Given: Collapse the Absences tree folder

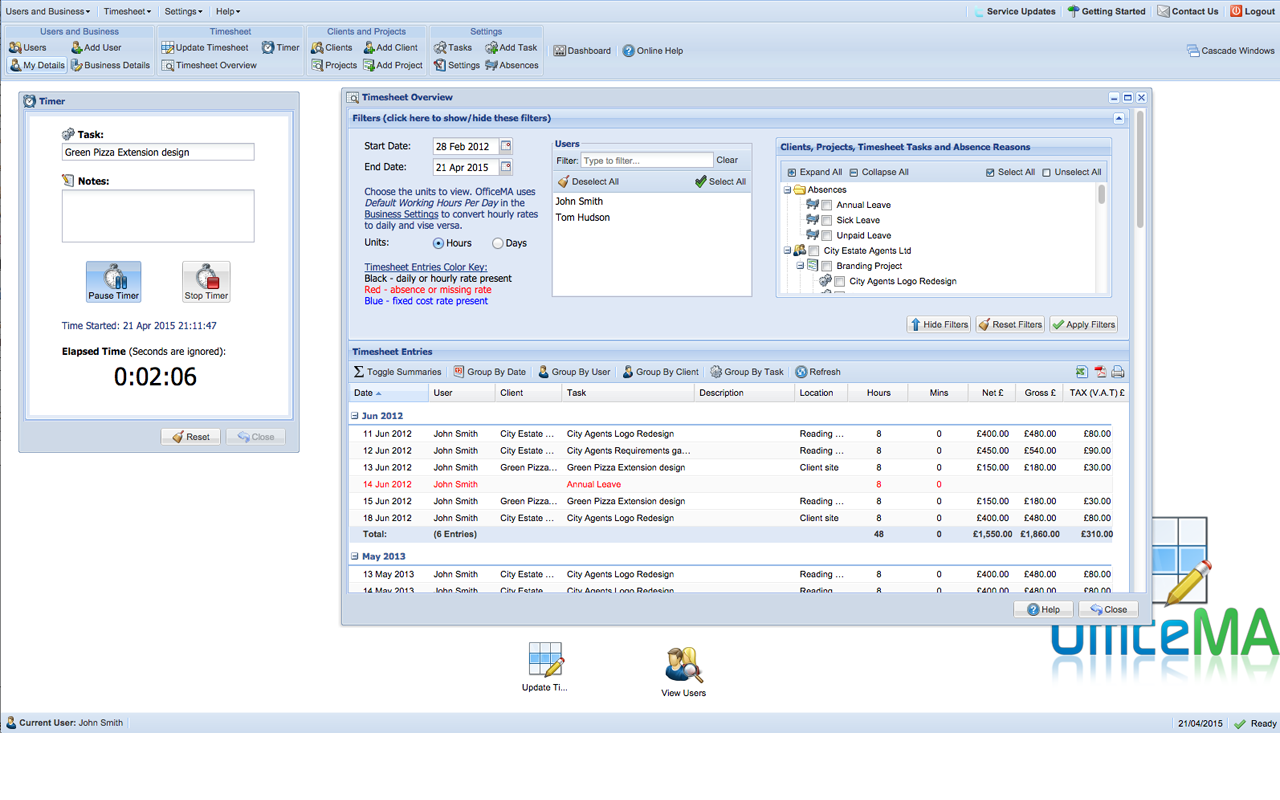Looking at the screenshot, I should point(788,190).
